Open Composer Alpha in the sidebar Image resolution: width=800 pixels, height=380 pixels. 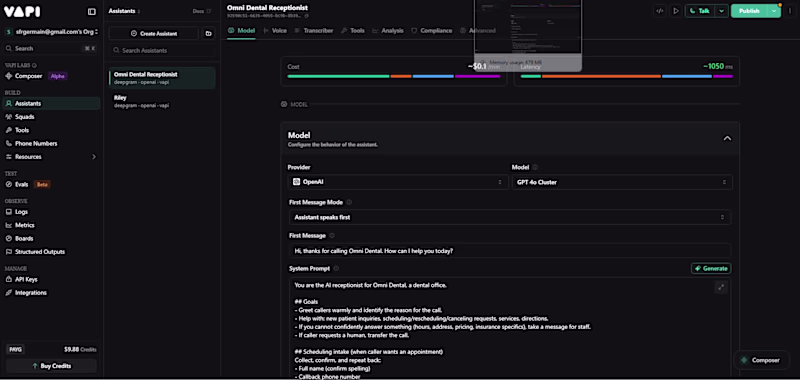[x=51, y=76]
